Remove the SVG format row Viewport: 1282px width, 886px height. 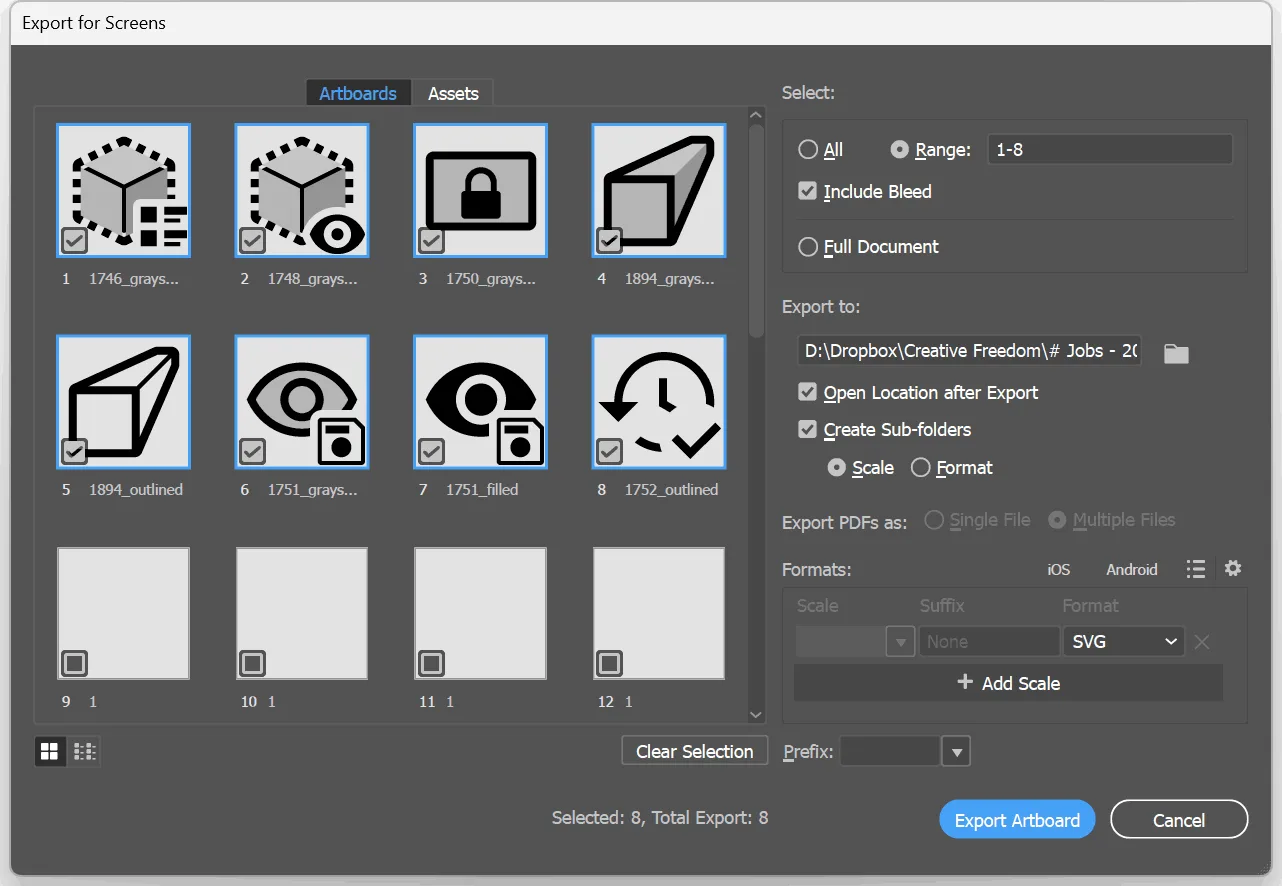pos(1201,641)
